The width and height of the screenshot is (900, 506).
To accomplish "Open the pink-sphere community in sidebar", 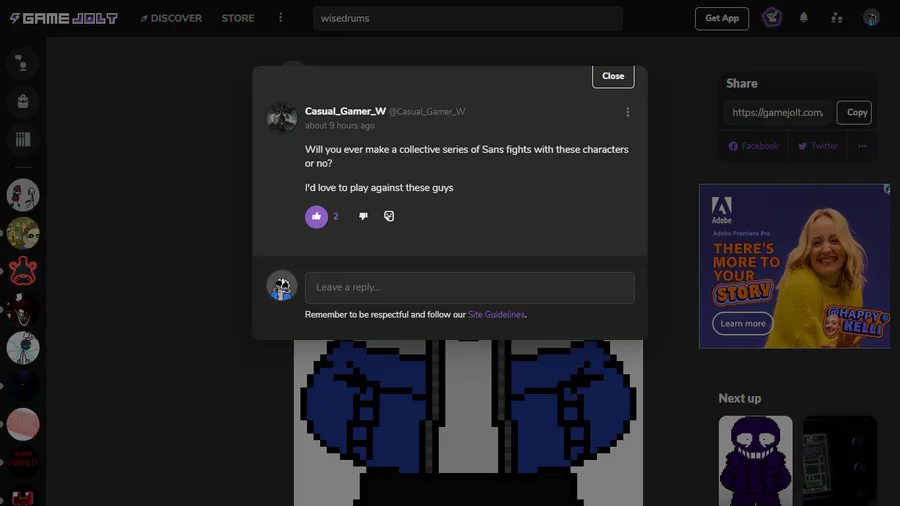I will click(23, 425).
